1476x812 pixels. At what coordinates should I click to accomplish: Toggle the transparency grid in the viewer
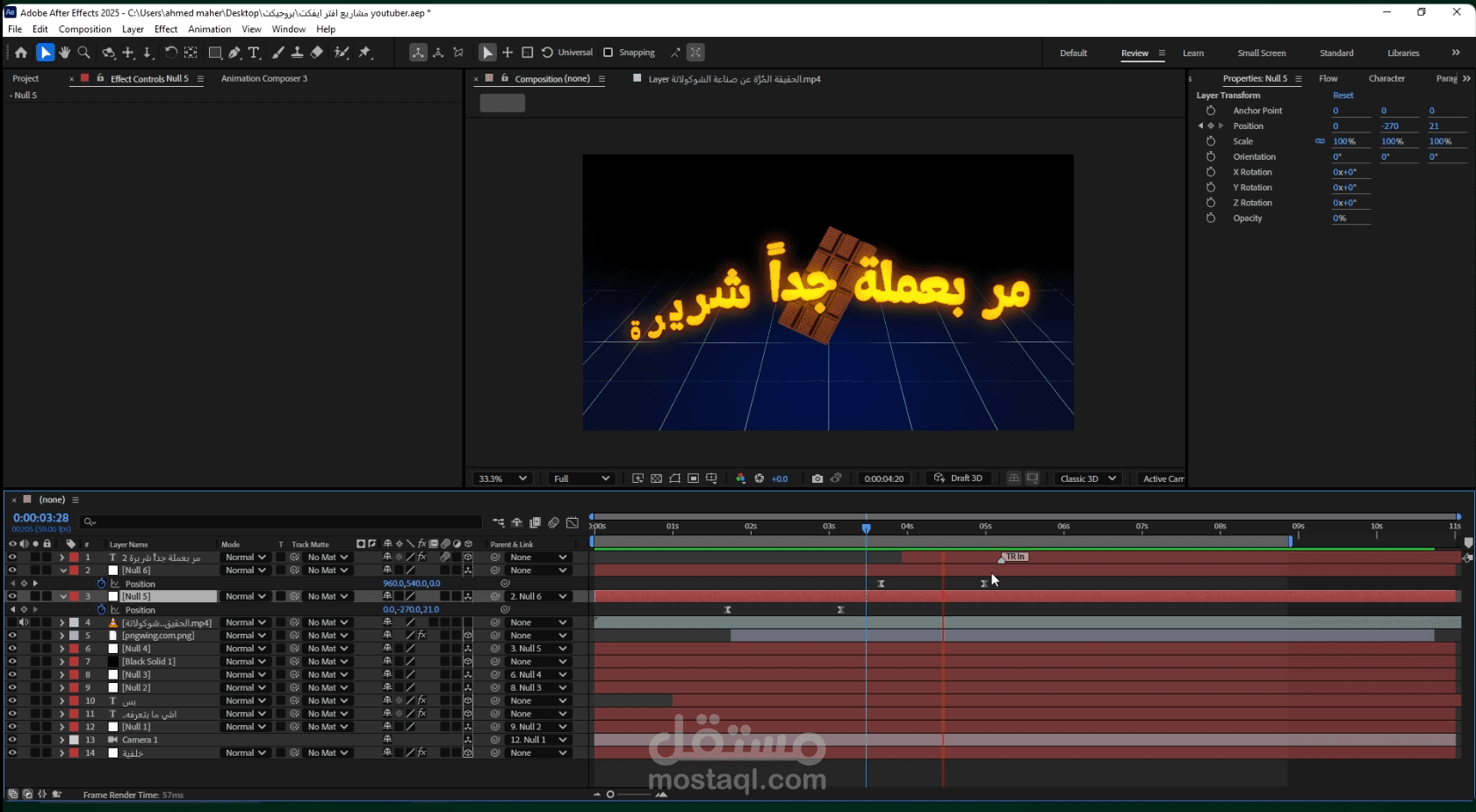[x=656, y=478]
